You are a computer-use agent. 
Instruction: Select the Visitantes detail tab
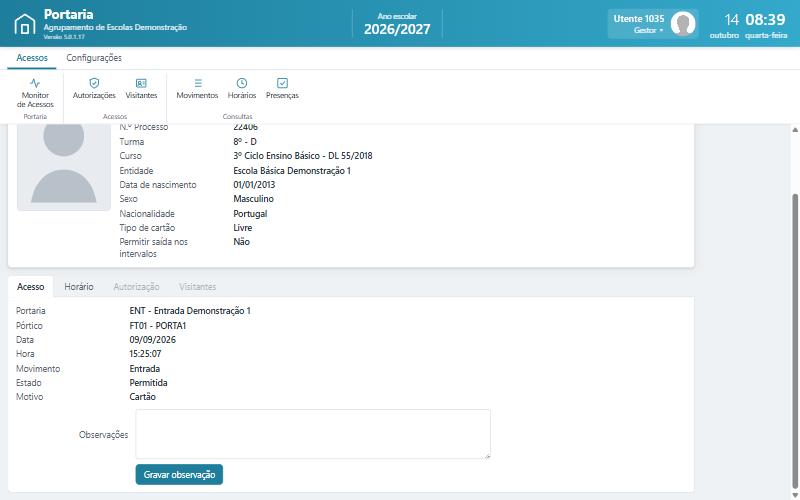pyautogui.click(x=197, y=287)
